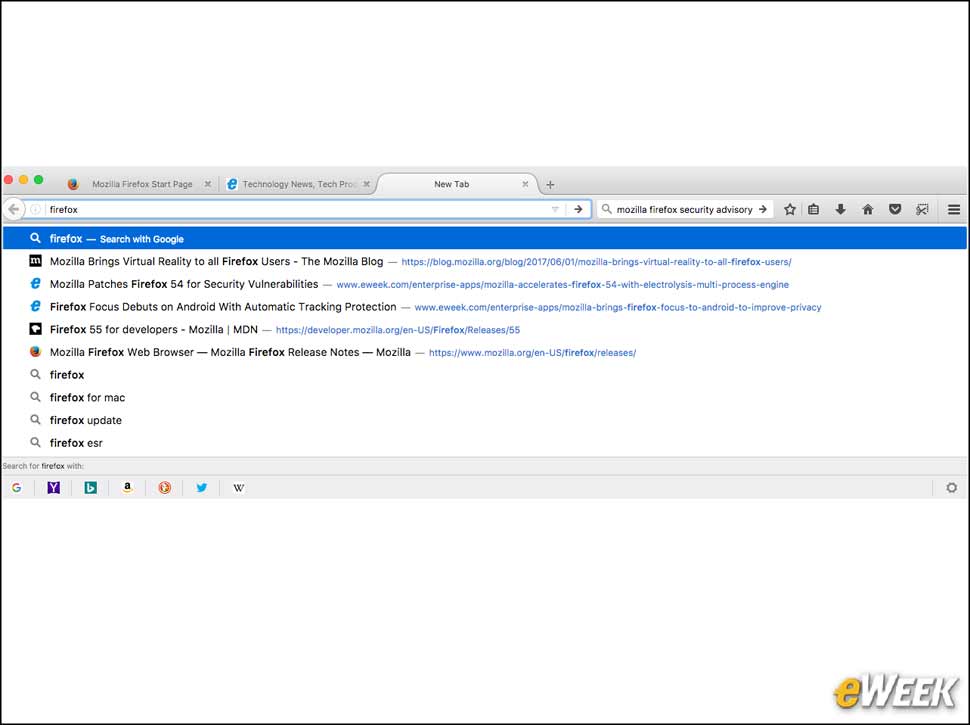This screenshot has height=725, width=970.
Task: Click the green zoom window button
Action: (38, 179)
